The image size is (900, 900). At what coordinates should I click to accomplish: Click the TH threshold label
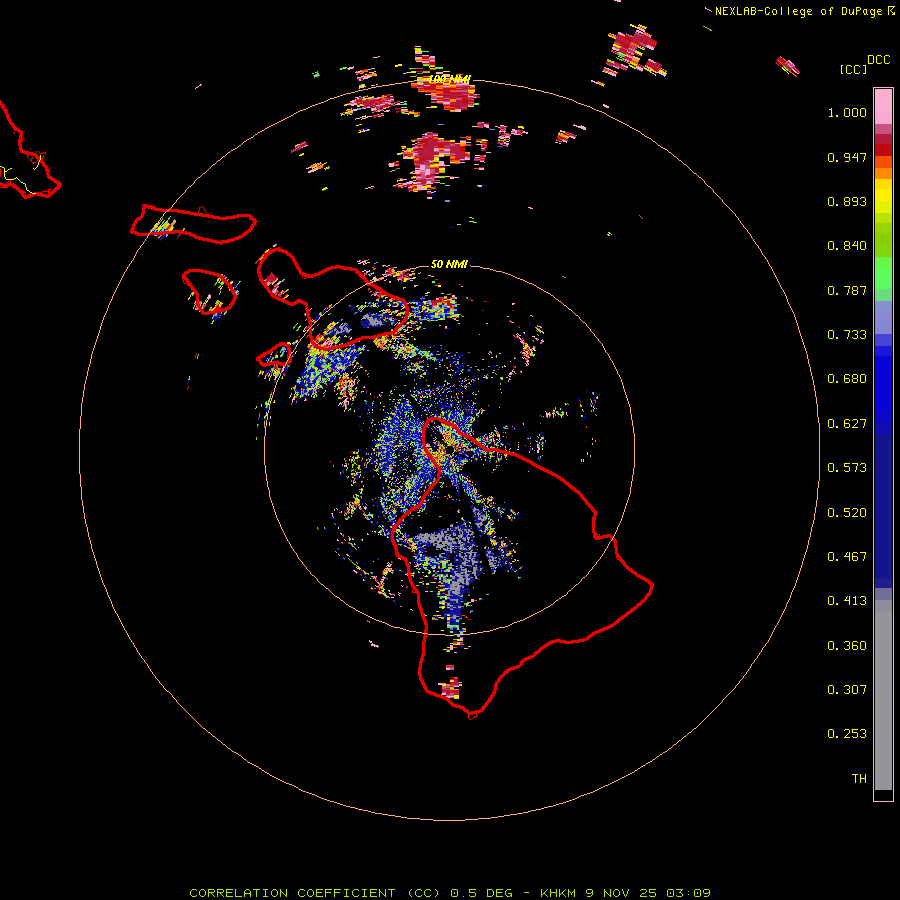(859, 779)
